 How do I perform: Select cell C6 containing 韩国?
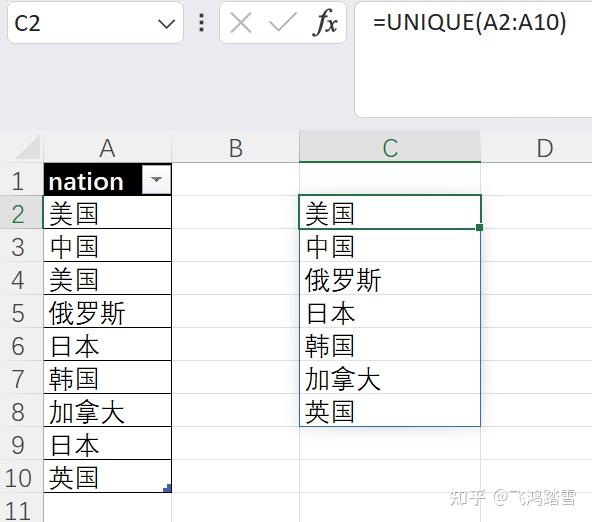click(390, 345)
